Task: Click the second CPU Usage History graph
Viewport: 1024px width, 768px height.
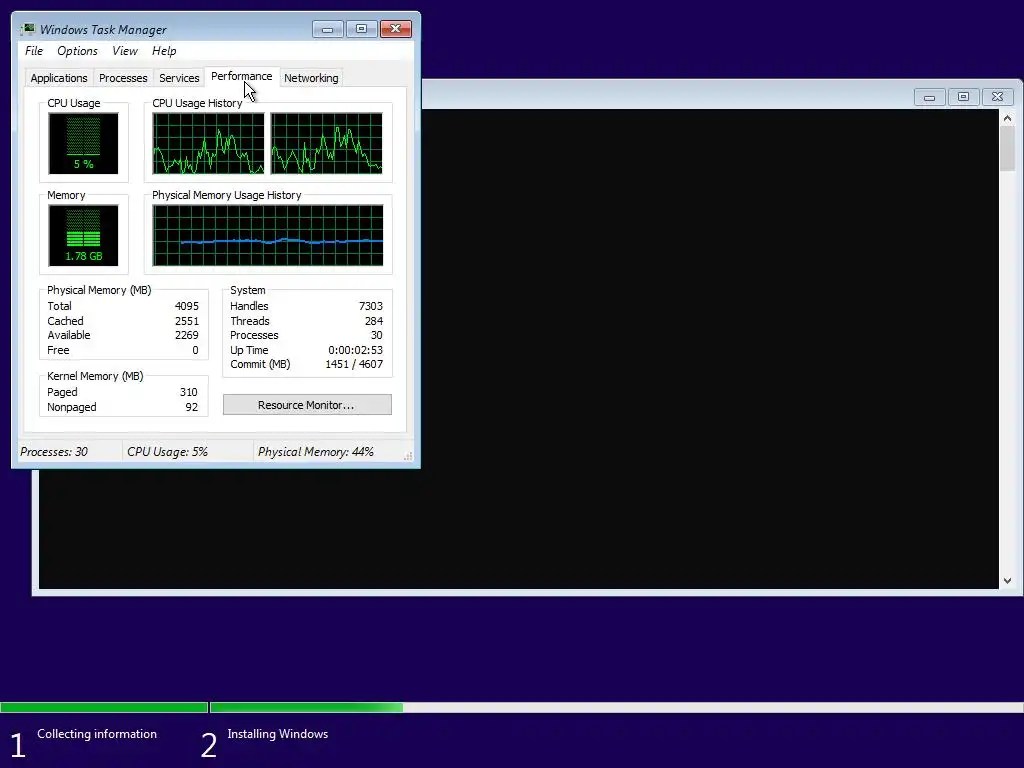Action: [x=327, y=144]
